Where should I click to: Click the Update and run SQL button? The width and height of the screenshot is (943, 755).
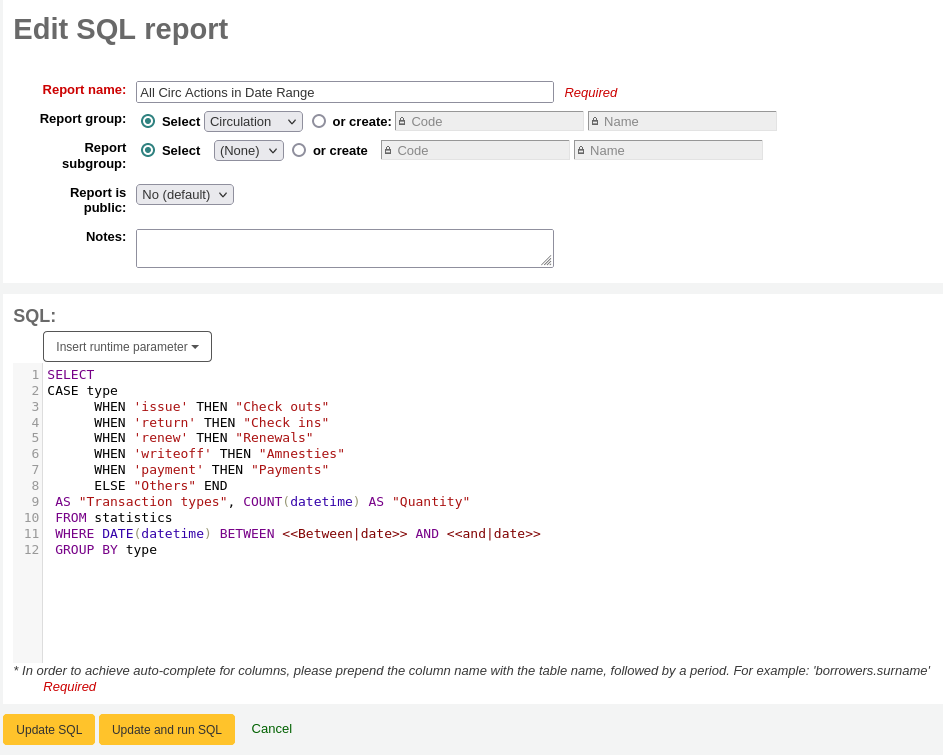click(x=166, y=729)
